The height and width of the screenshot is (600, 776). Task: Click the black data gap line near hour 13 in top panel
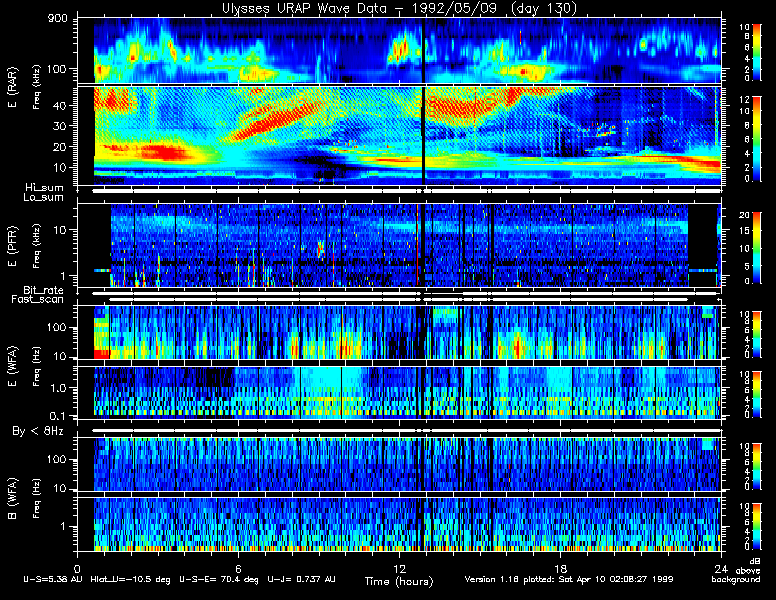(x=423, y=50)
